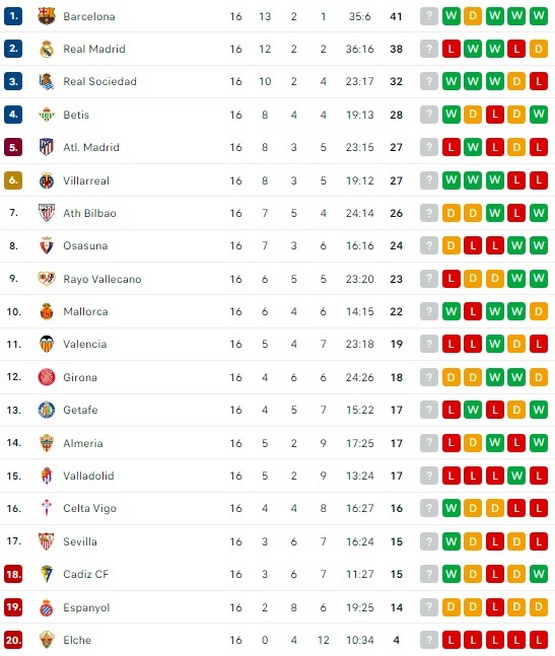Click the Girona round red crest
The height and width of the screenshot is (656, 555).
tap(46, 377)
